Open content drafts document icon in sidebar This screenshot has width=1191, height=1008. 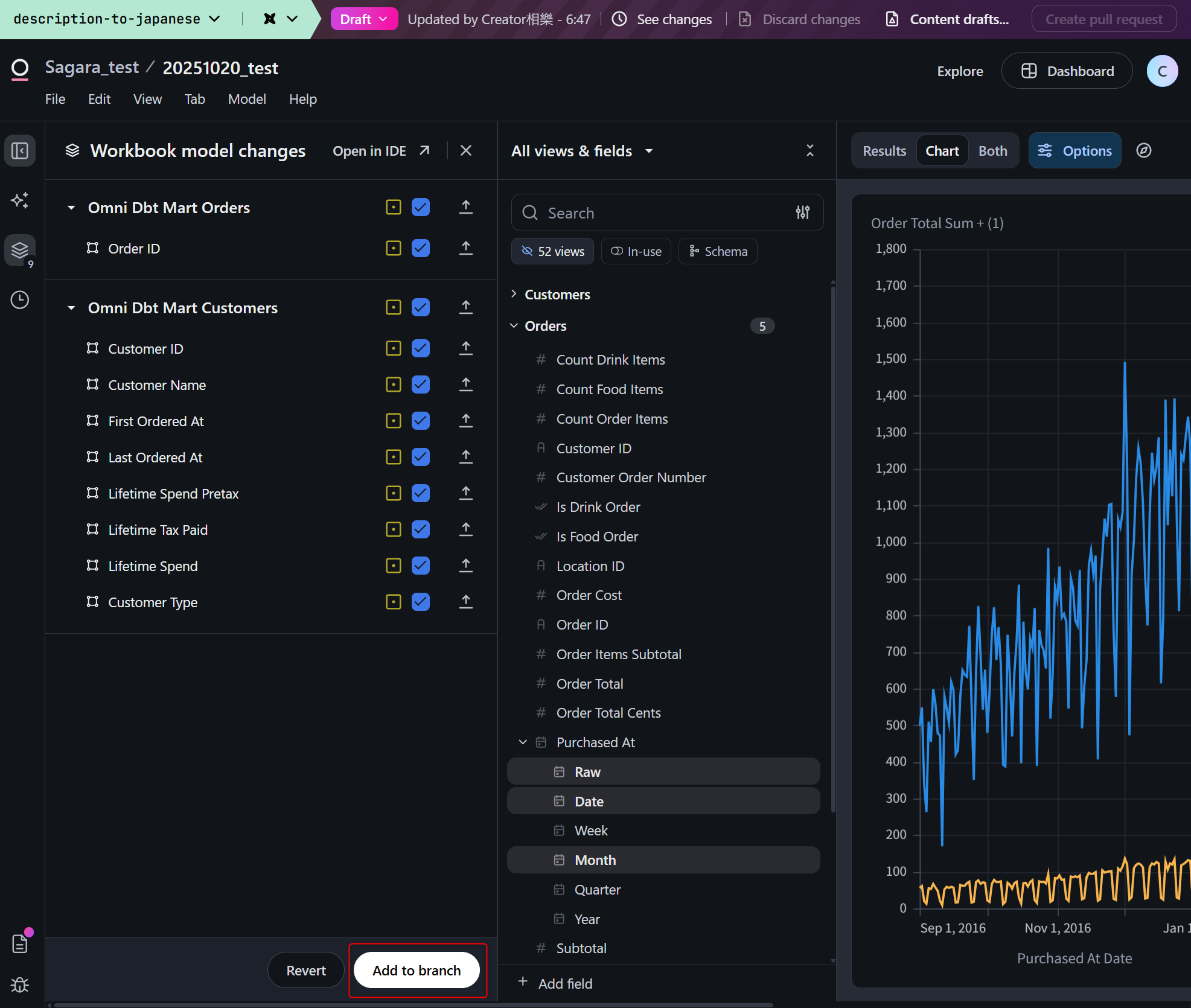(19, 943)
